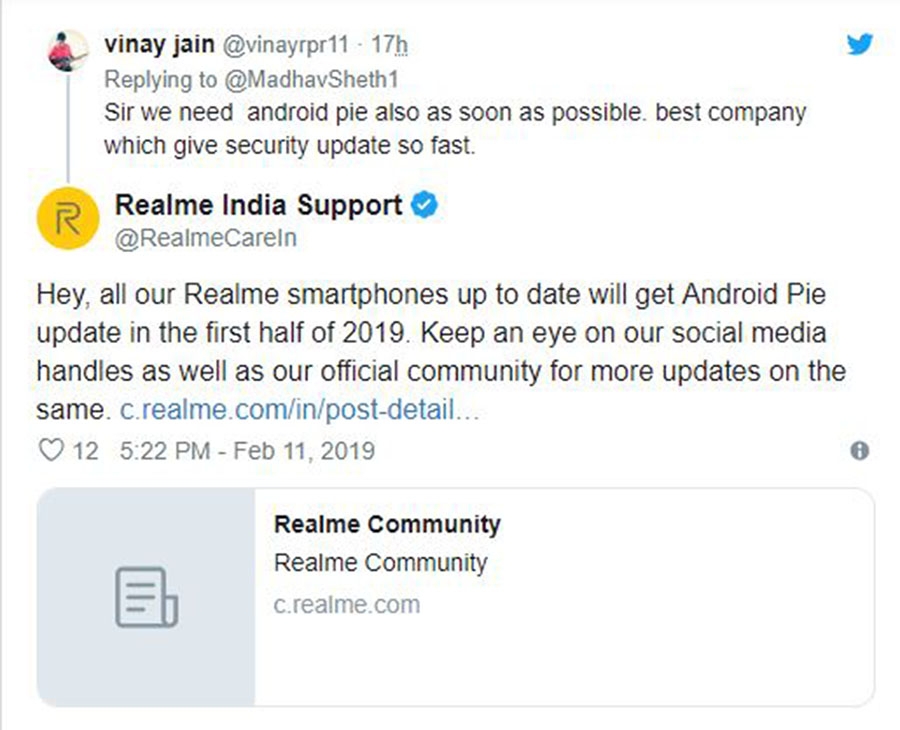Click the 5:22 PM - Feb 11, 2019 timestamp

point(247,451)
